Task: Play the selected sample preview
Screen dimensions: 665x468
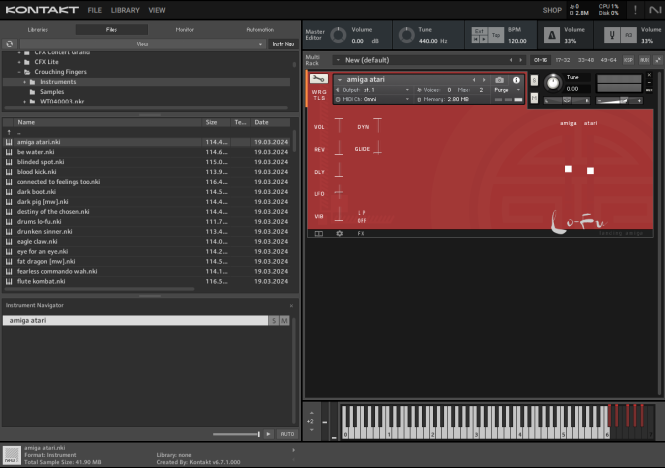Action: coord(268,434)
